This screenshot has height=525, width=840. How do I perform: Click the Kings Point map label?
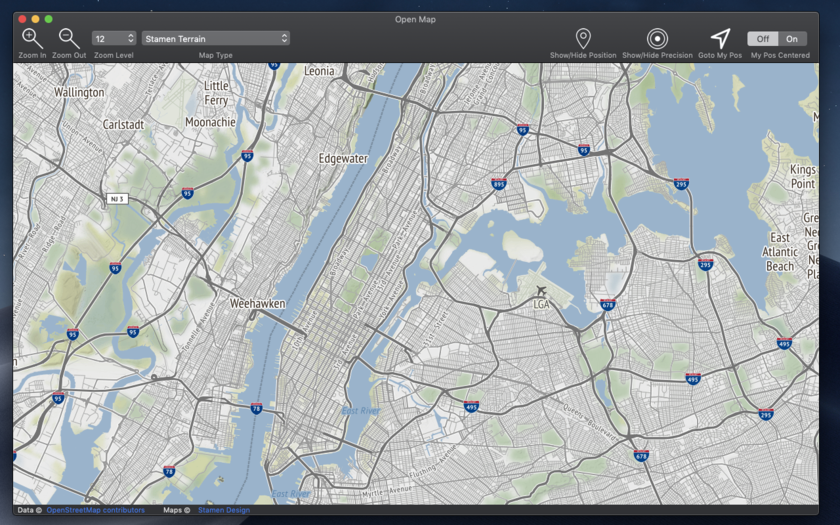click(802, 176)
